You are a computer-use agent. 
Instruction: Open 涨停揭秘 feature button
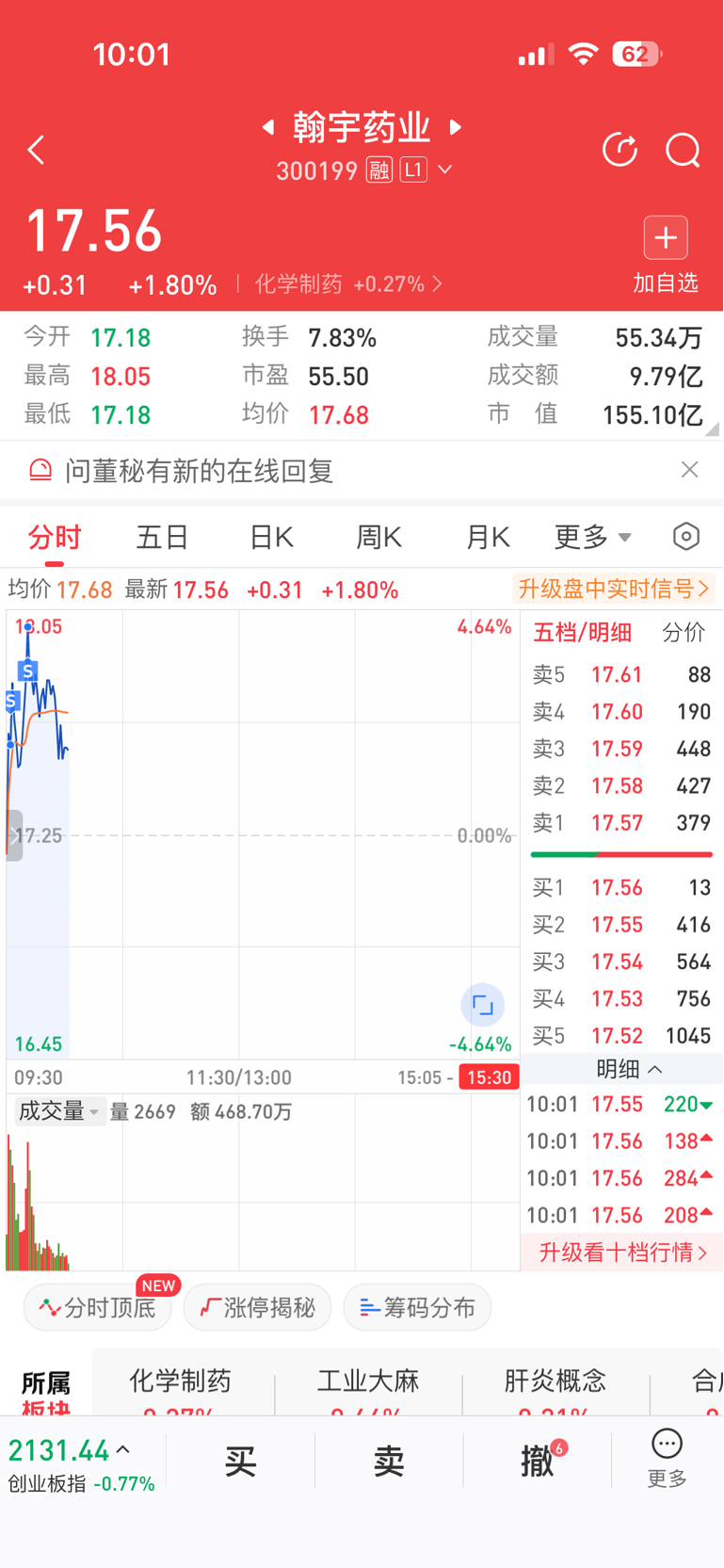coord(258,1308)
